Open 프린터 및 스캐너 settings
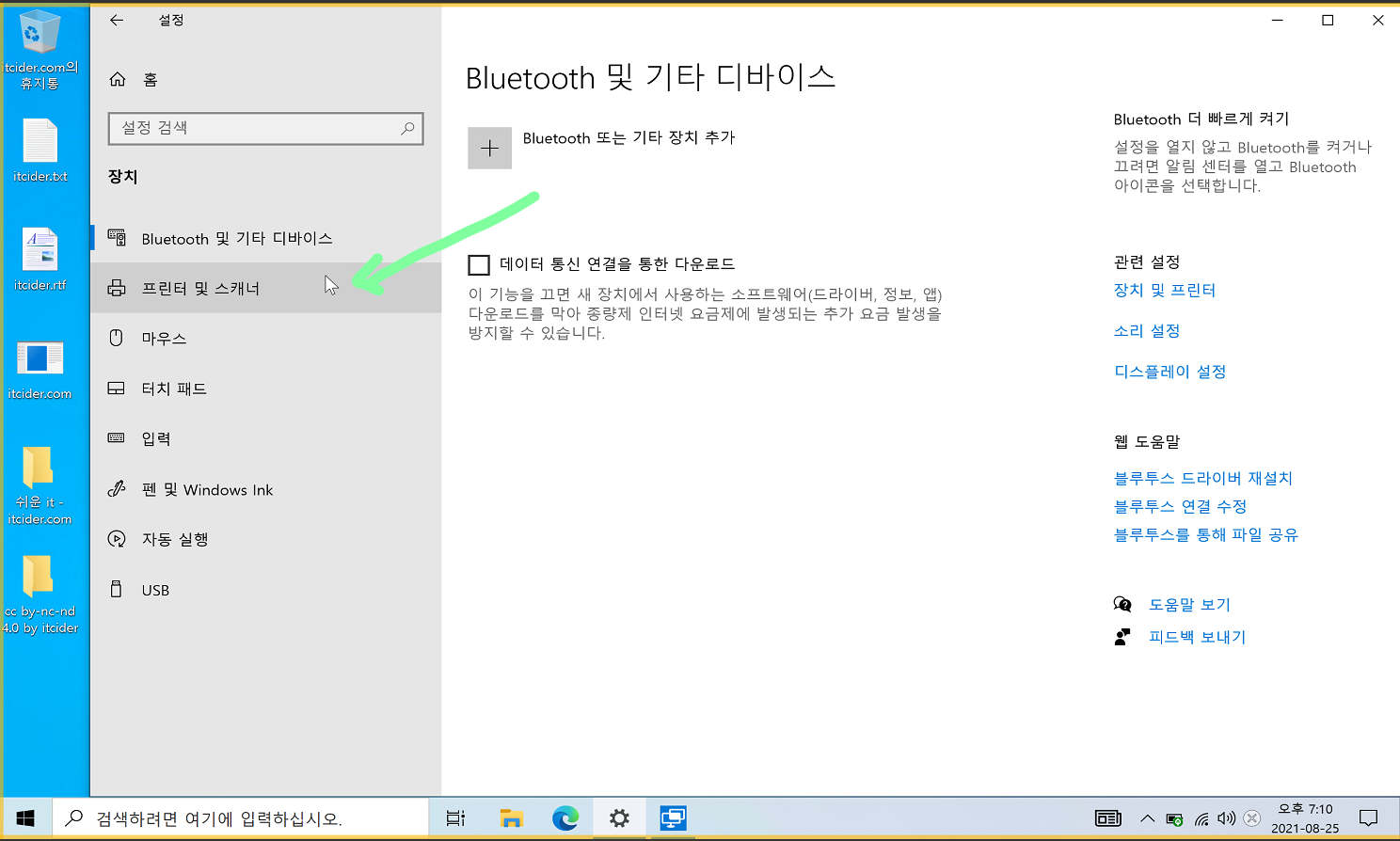This screenshot has width=1400, height=841. 266,288
